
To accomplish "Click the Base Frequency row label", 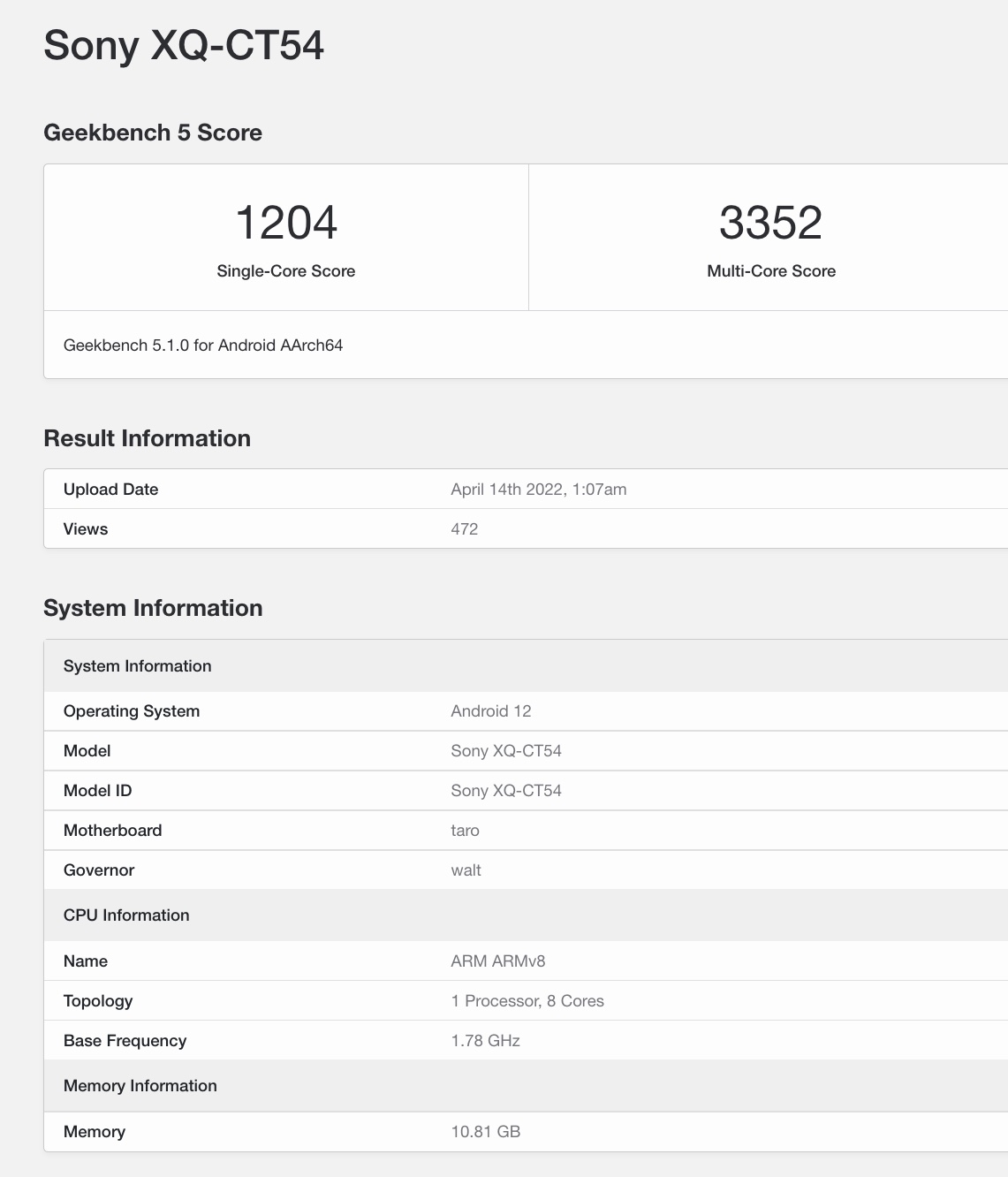I will coord(125,1041).
